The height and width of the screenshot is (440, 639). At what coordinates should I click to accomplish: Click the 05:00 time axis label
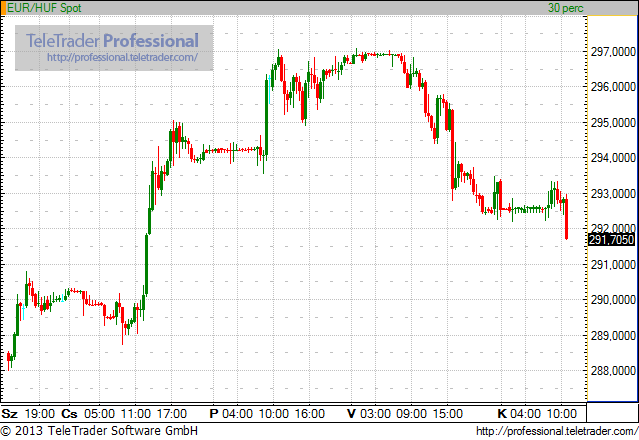pos(99,414)
